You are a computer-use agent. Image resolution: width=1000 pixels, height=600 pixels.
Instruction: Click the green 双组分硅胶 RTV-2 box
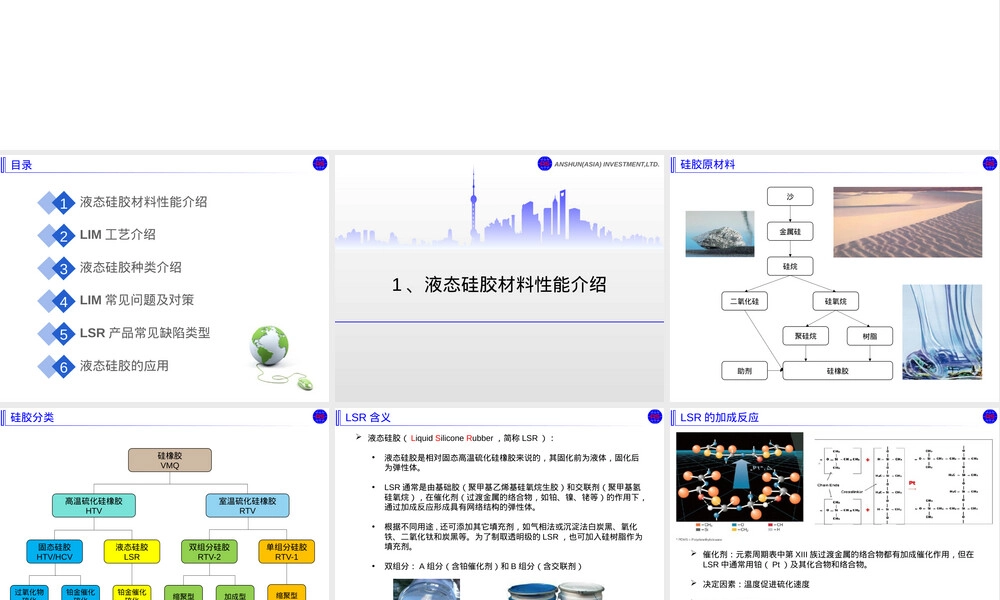[x=209, y=552]
